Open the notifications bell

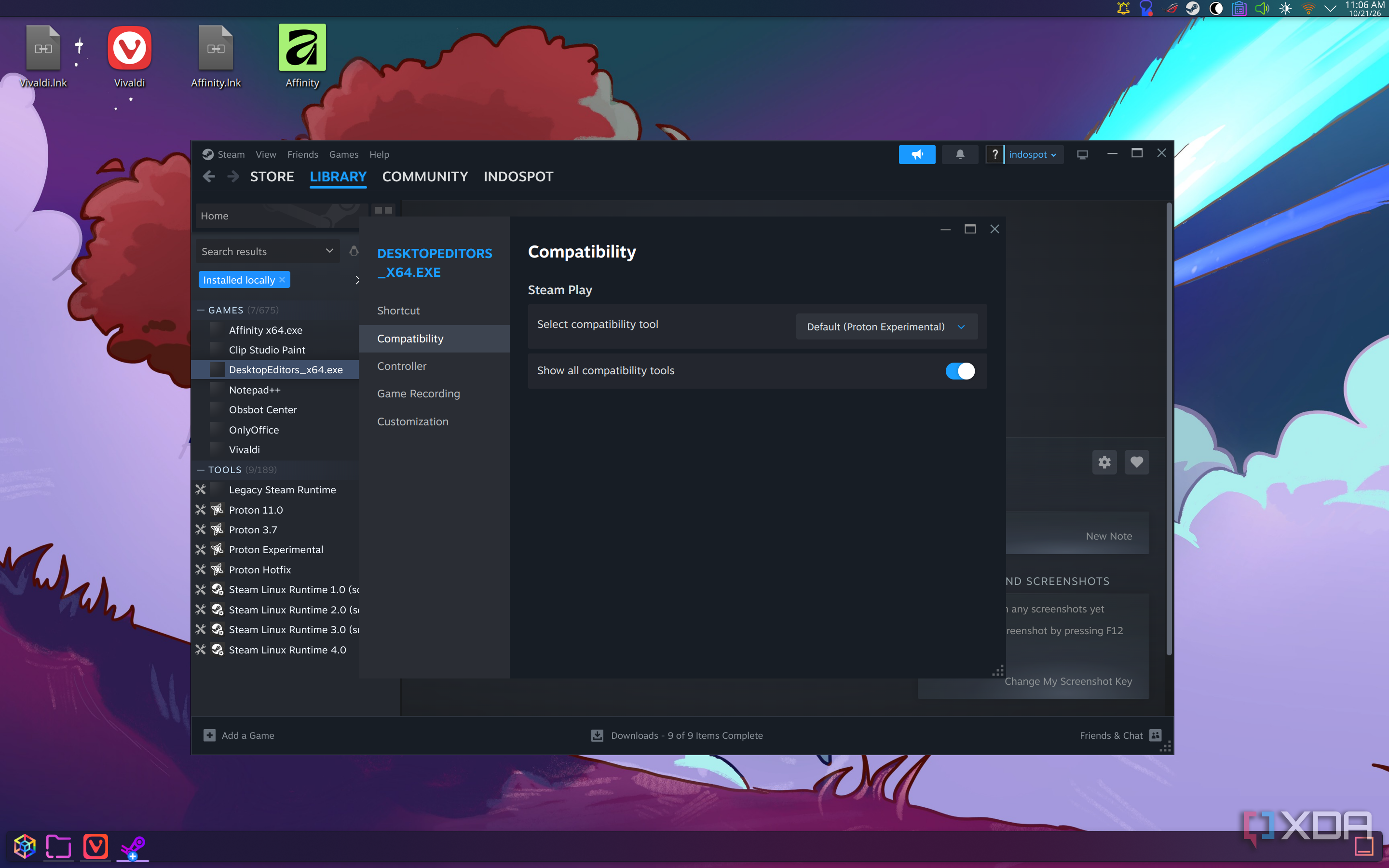960,154
